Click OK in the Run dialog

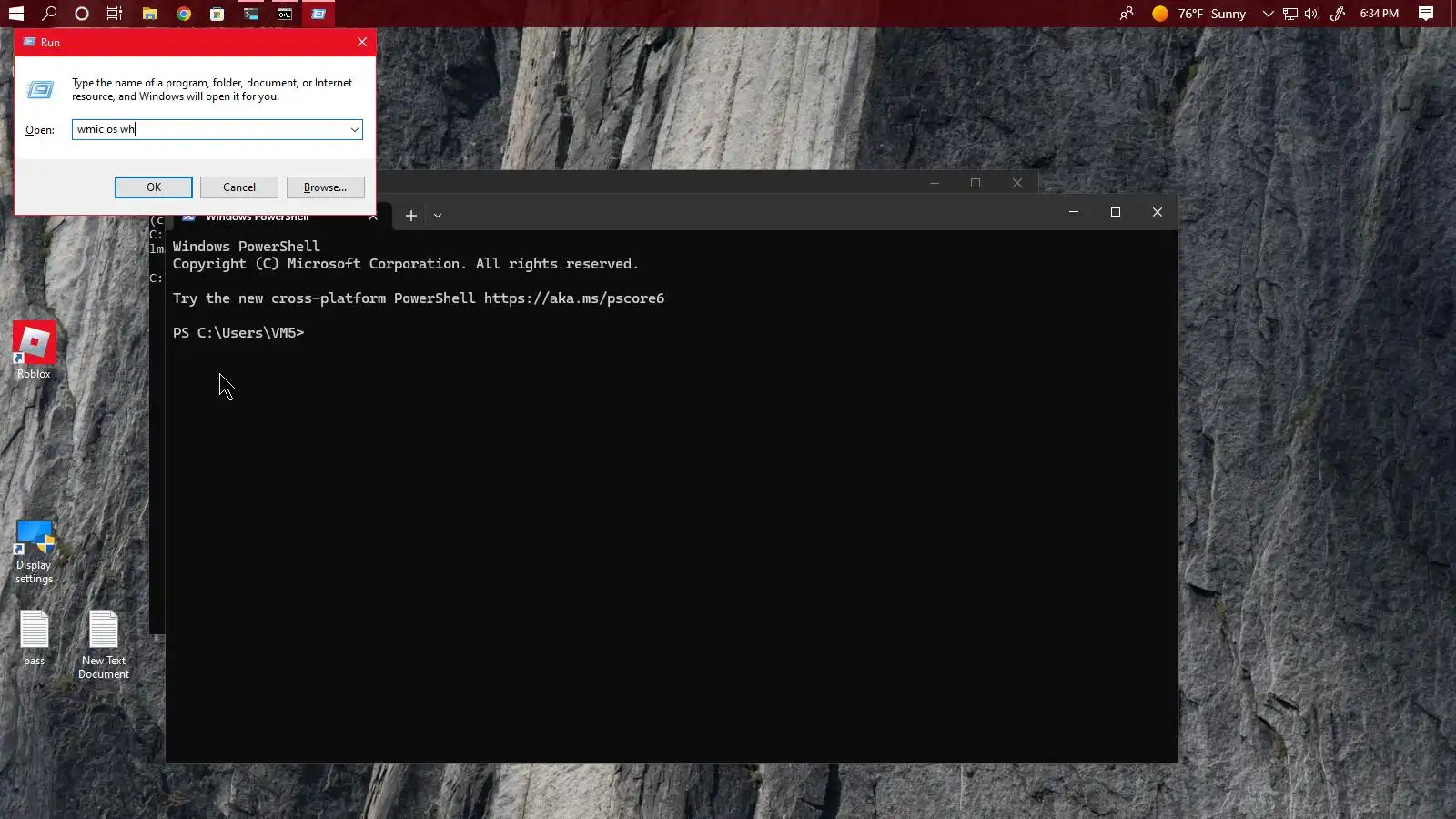tap(154, 187)
